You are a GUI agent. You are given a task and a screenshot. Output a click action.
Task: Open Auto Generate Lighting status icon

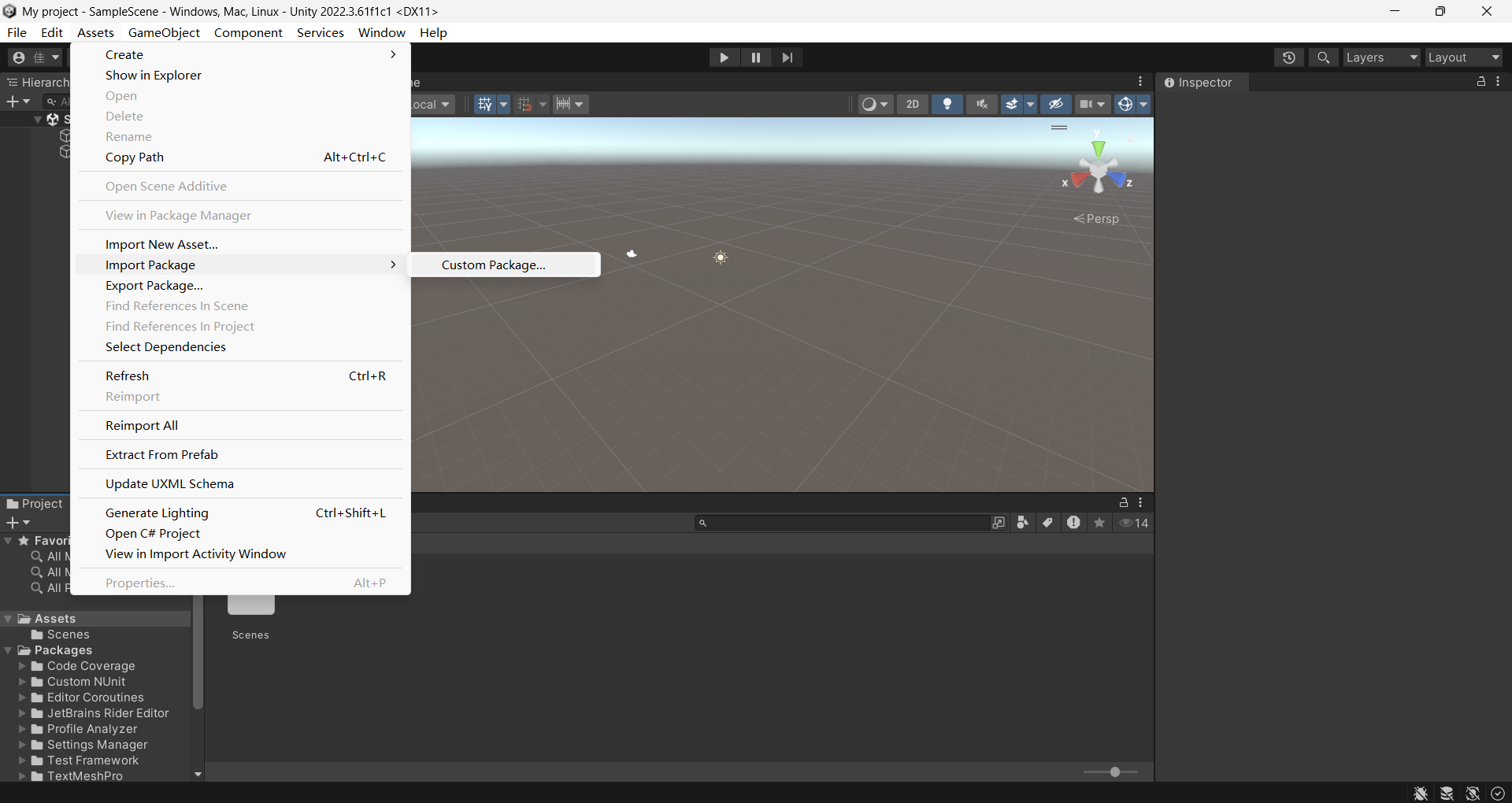[x=1473, y=794]
